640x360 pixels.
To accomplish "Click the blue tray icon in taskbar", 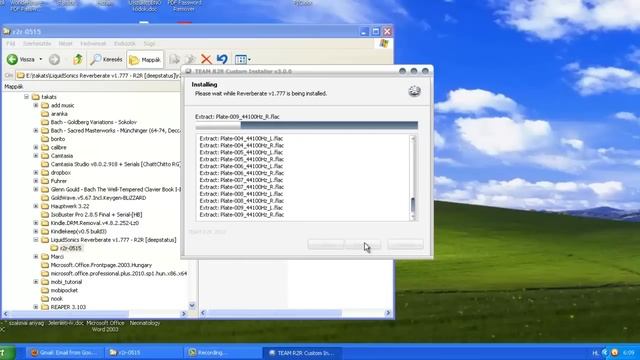I will tap(605, 352).
